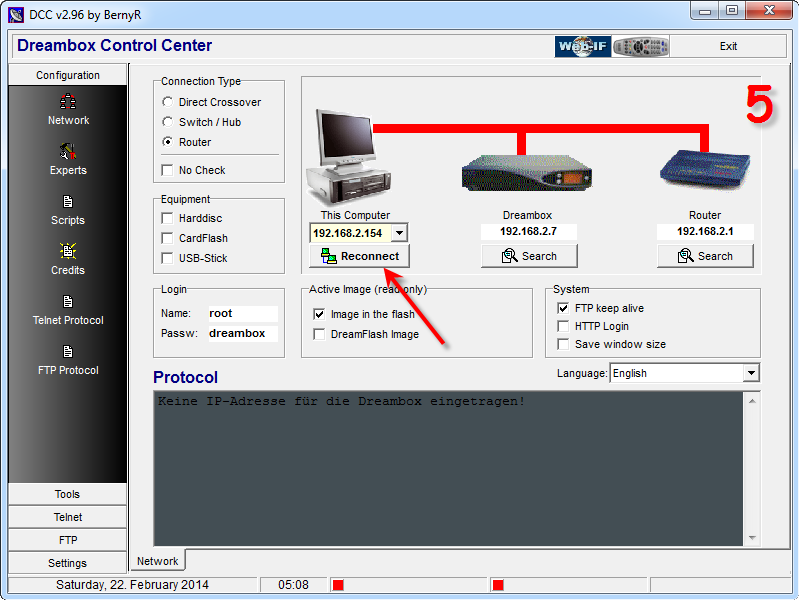The height and width of the screenshot is (600, 799).
Task: Open the Telnet Protocol icon
Action: [68, 301]
